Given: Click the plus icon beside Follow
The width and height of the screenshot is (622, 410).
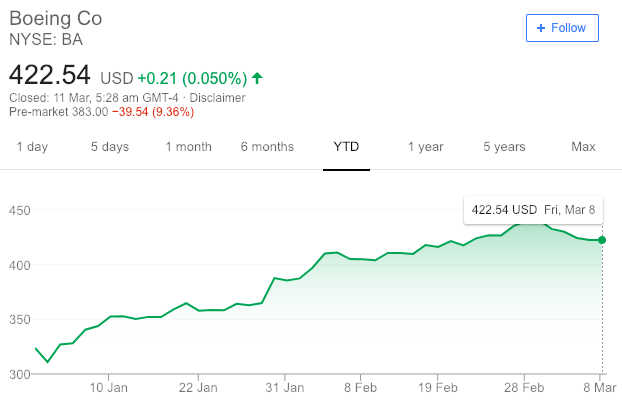Looking at the screenshot, I should [541, 28].
